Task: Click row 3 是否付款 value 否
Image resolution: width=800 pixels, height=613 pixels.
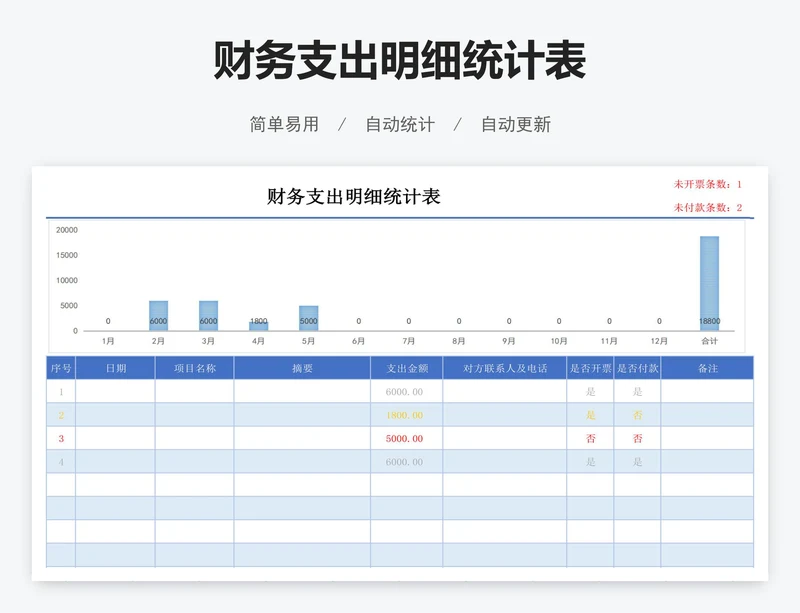Action: [x=638, y=438]
